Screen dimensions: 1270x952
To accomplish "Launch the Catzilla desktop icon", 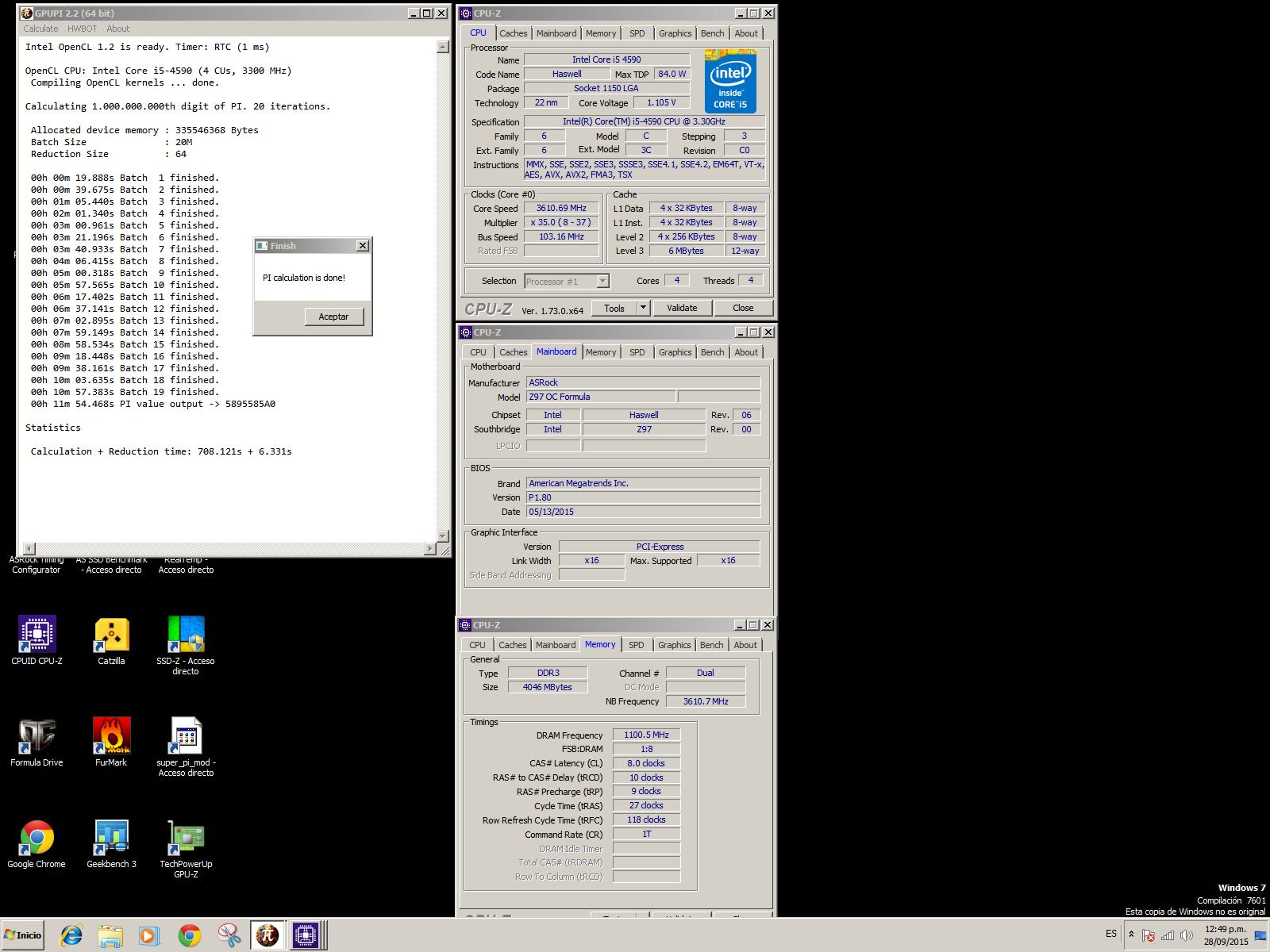I will (x=111, y=640).
